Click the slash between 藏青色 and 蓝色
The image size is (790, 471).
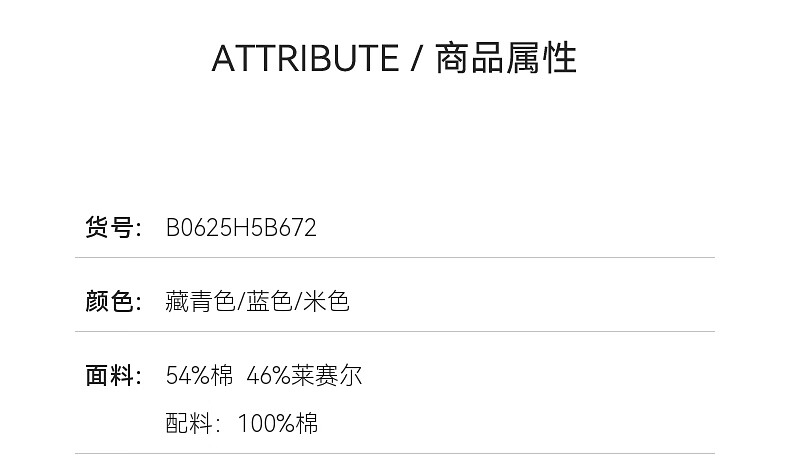point(238,302)
